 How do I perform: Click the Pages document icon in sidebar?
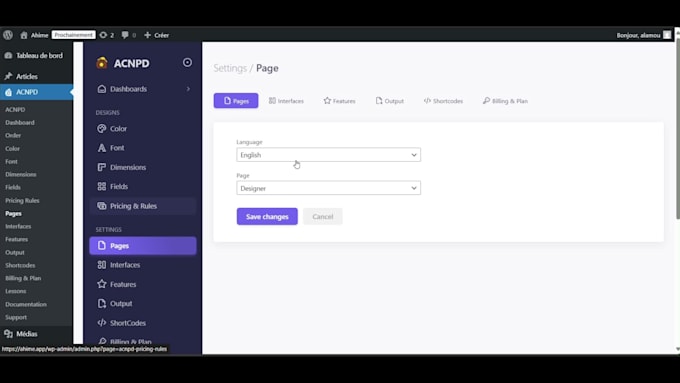[x=102, y=246]
